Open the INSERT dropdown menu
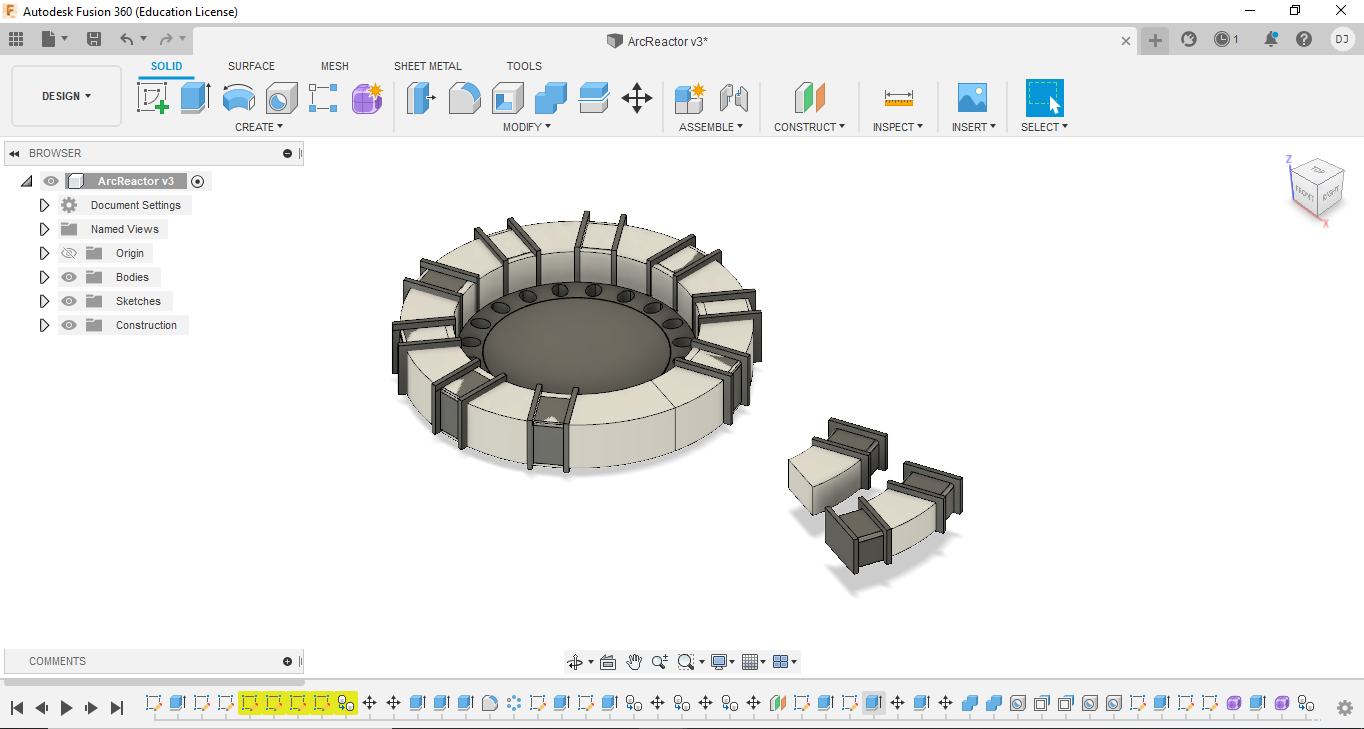This screenshot has height=729, width=1364. point(974,127)
